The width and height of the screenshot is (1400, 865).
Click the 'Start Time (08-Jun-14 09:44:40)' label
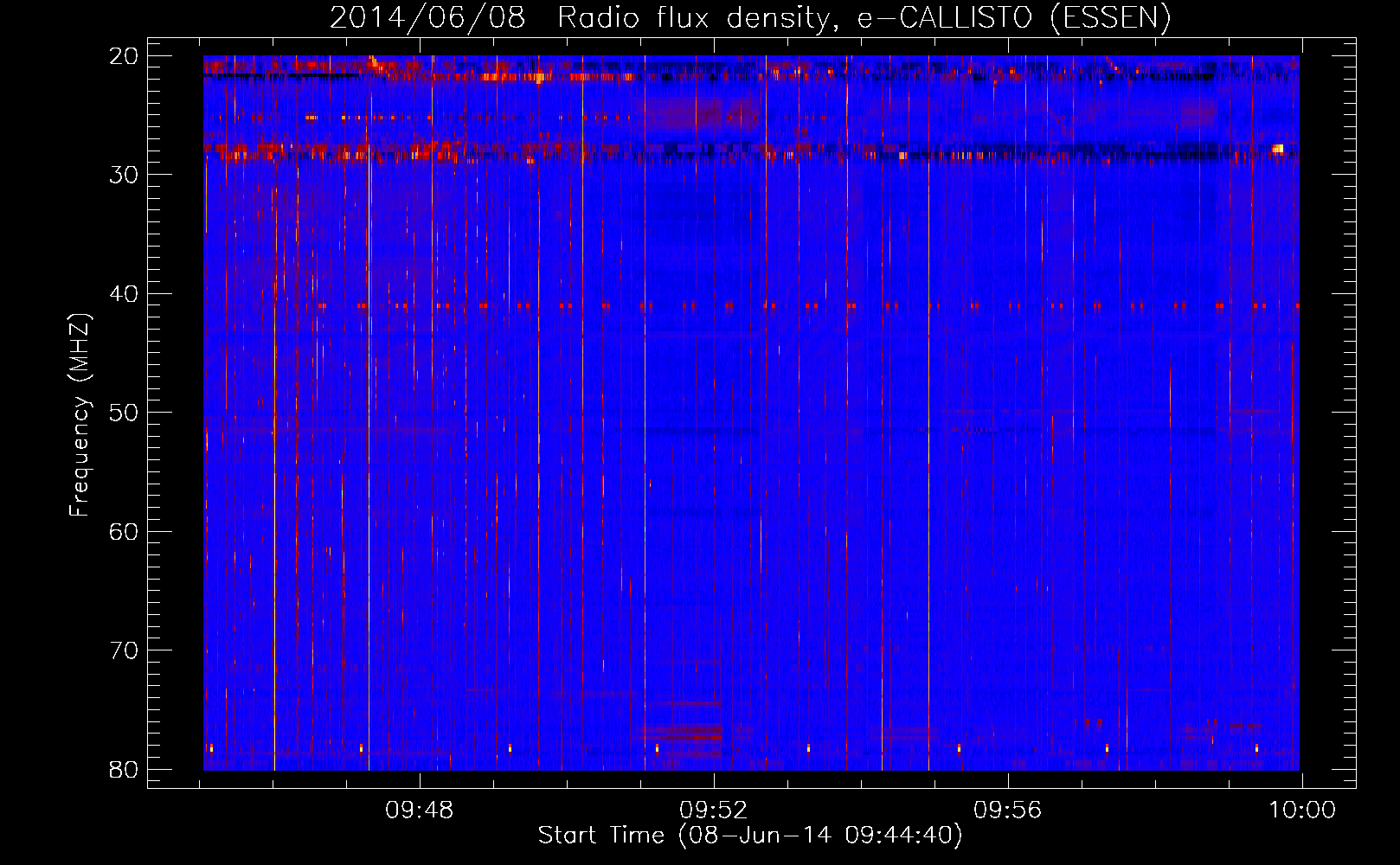(750, 836)
